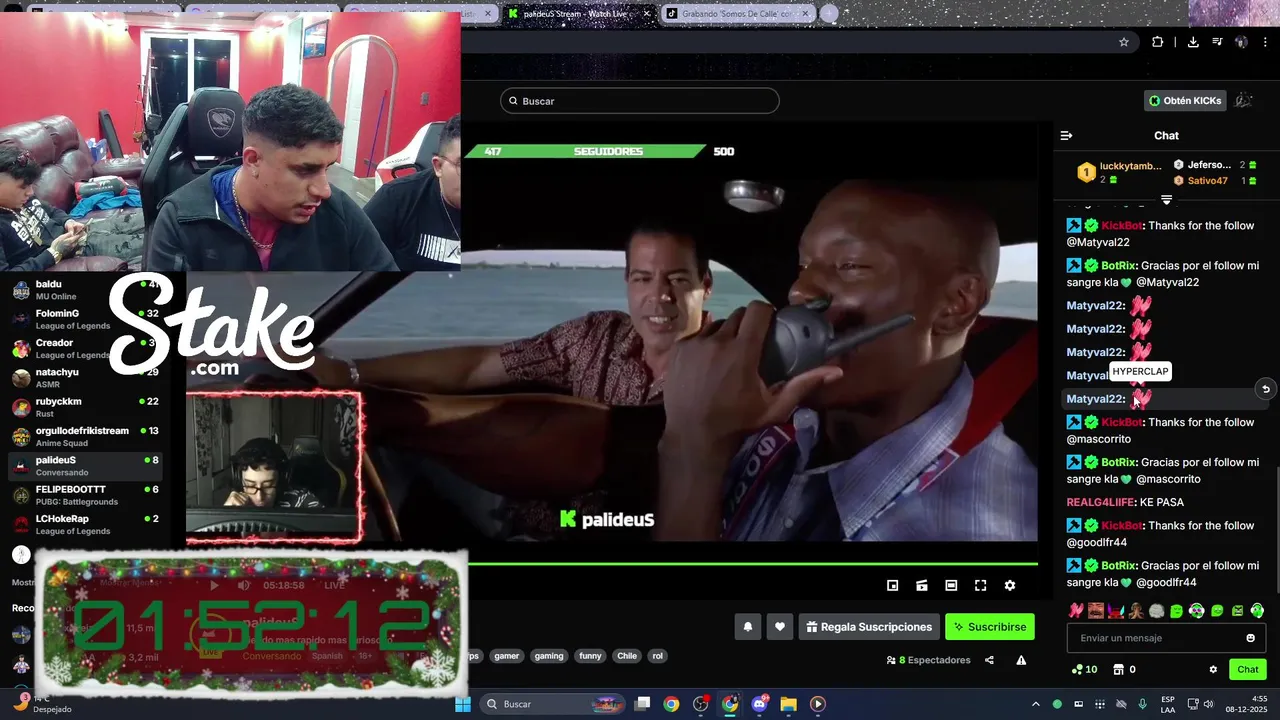Screen dimensions: 1280x720
Task: Open orgullodefrikistream channel in the sidebar
Action: (x=85, y=436)
